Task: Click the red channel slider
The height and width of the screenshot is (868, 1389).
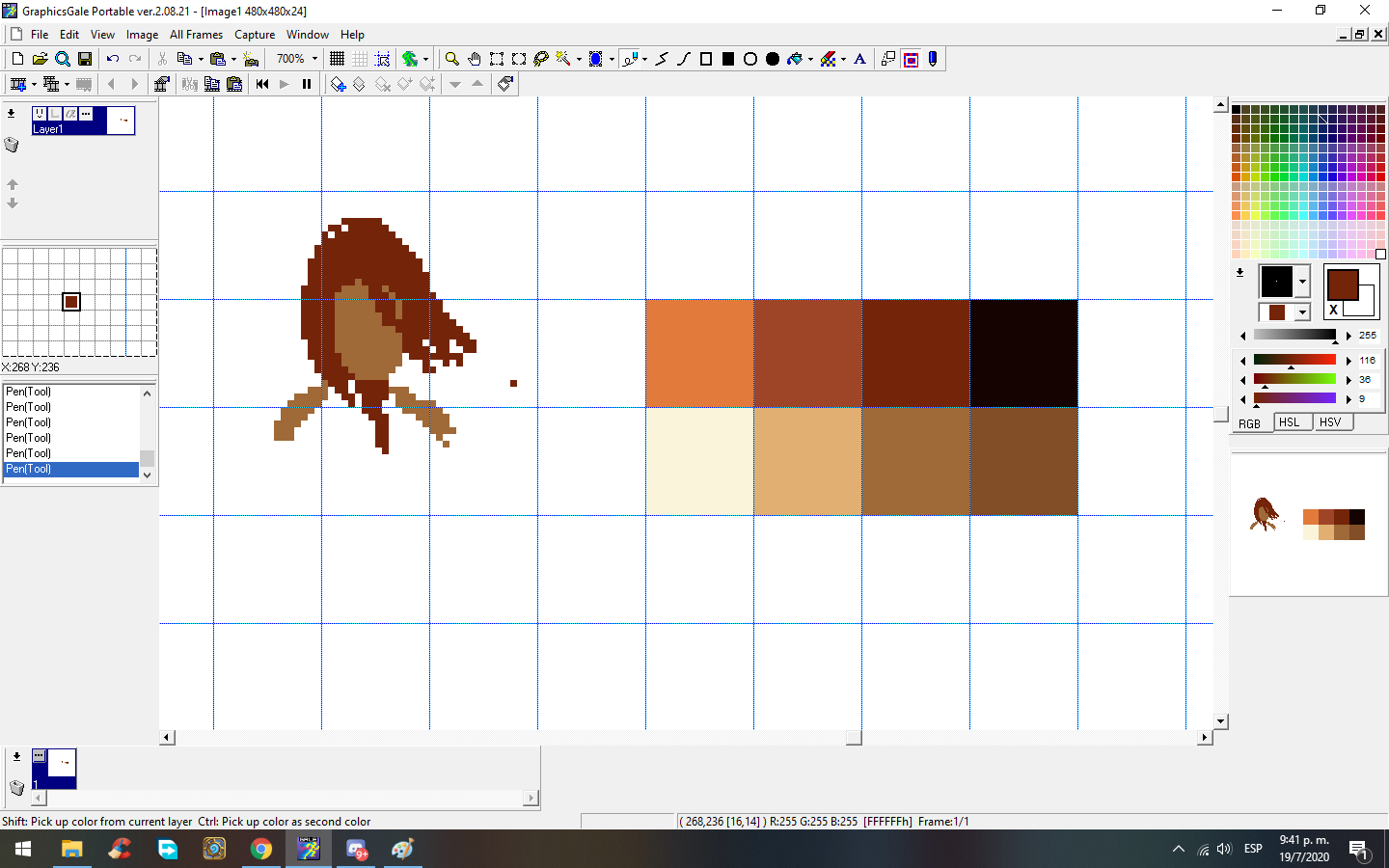Action: click(1294, 360)
